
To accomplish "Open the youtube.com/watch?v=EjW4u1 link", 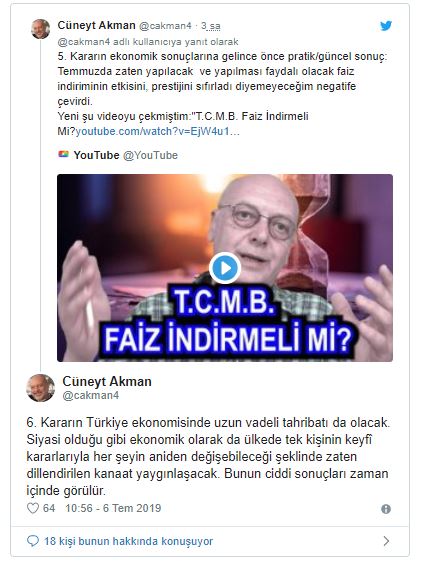I will pos(158,132).
